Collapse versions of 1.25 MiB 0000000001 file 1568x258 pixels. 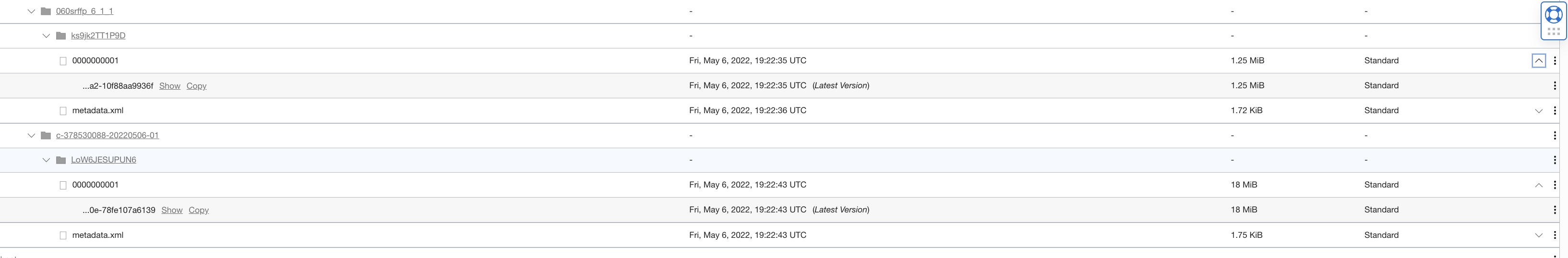click(x=1538, y=60)
